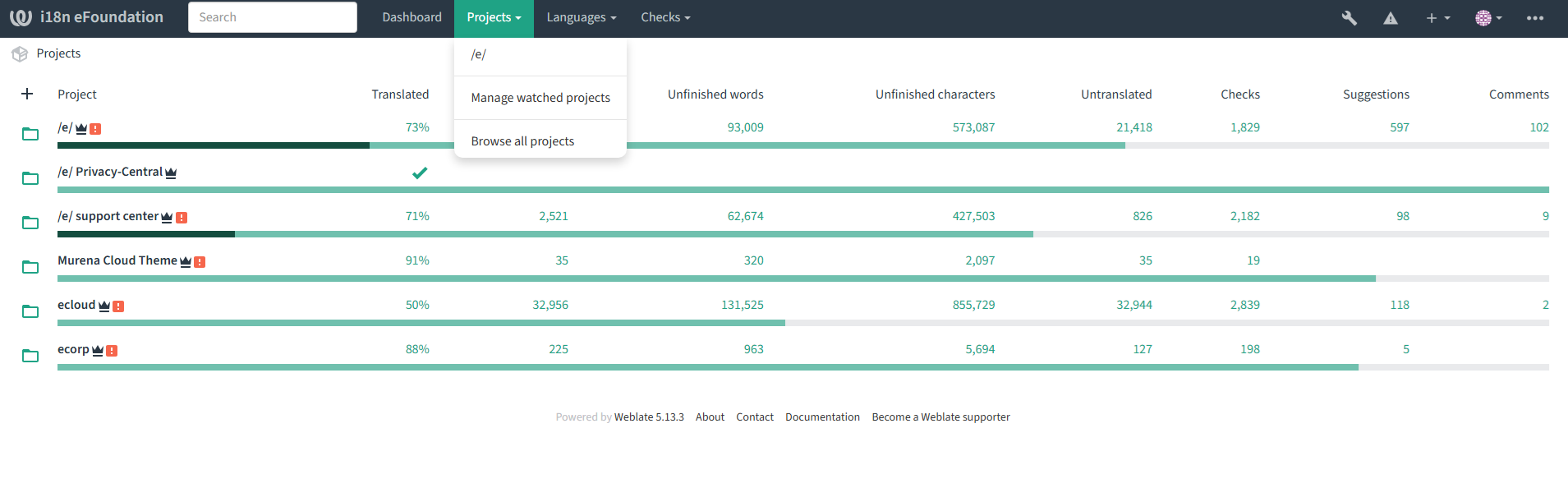Click the plus icon beside Project header
This screenshot has width=1568, height=488.
pos(27,94)
